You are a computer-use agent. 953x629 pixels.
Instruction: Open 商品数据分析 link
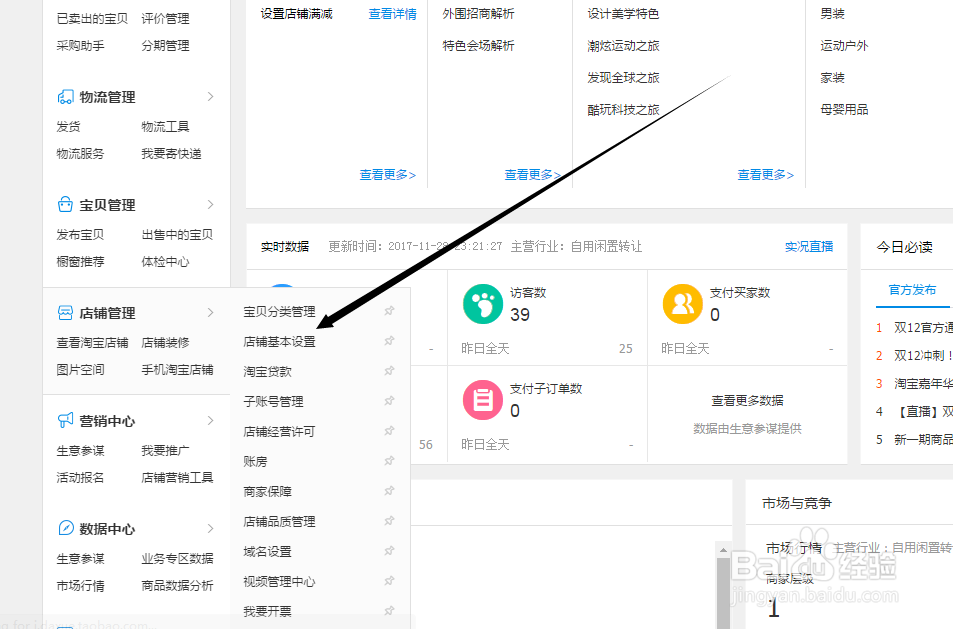pos(177,586)
